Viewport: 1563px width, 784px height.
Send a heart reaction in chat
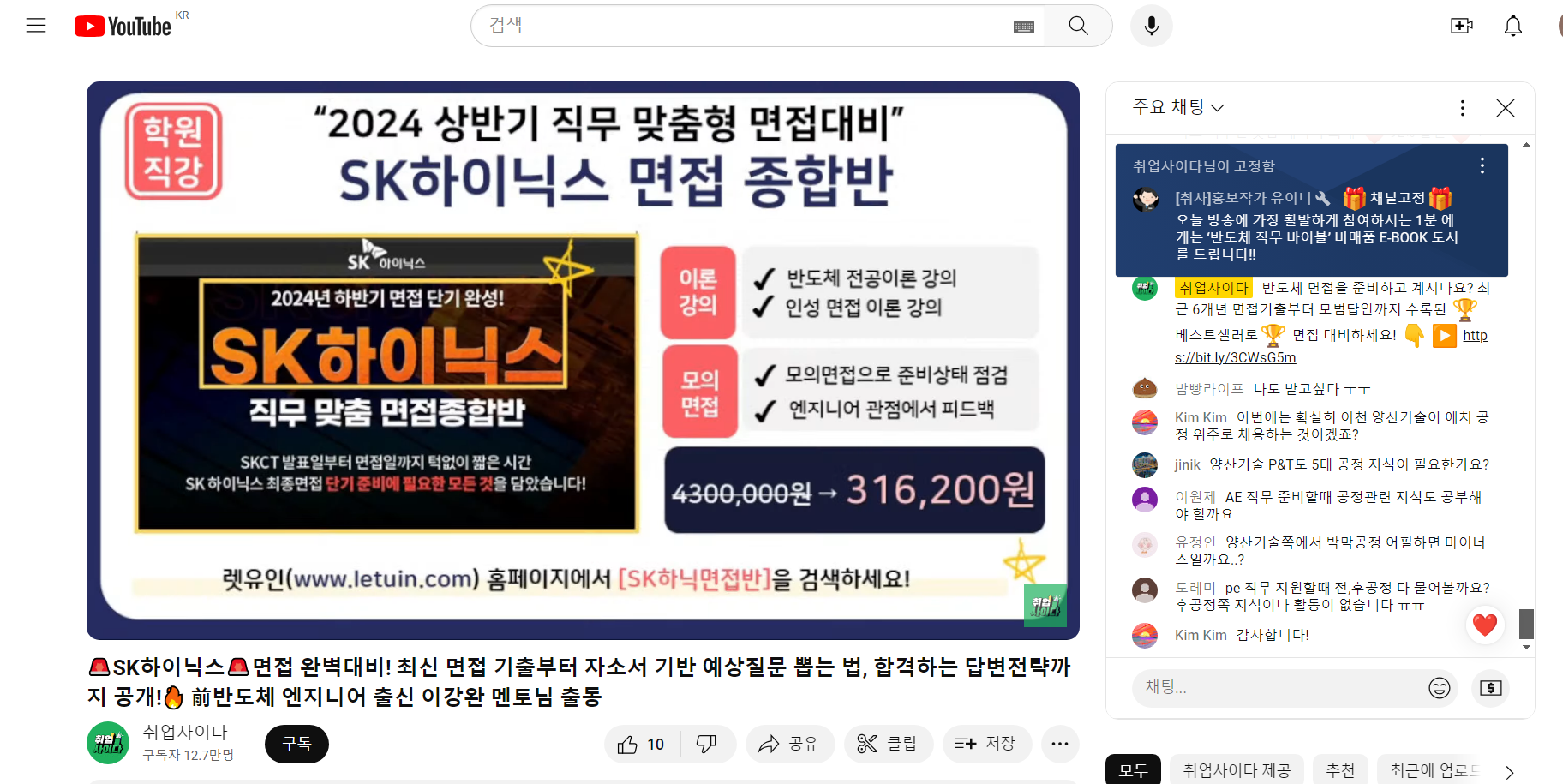coord(1484,625)
